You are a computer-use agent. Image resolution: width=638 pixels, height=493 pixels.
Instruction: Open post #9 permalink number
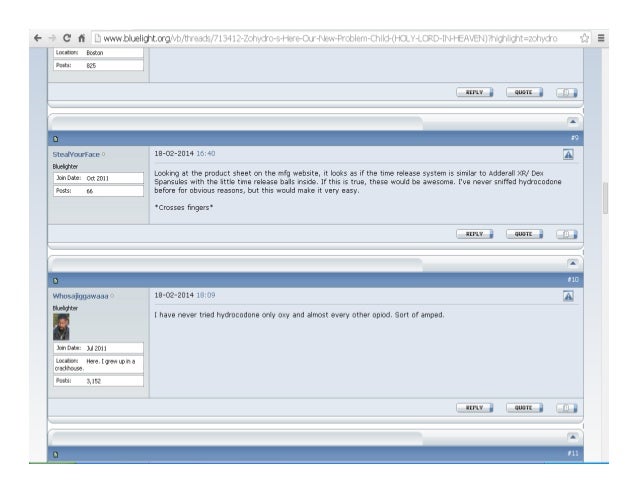(x=574, y=138)
